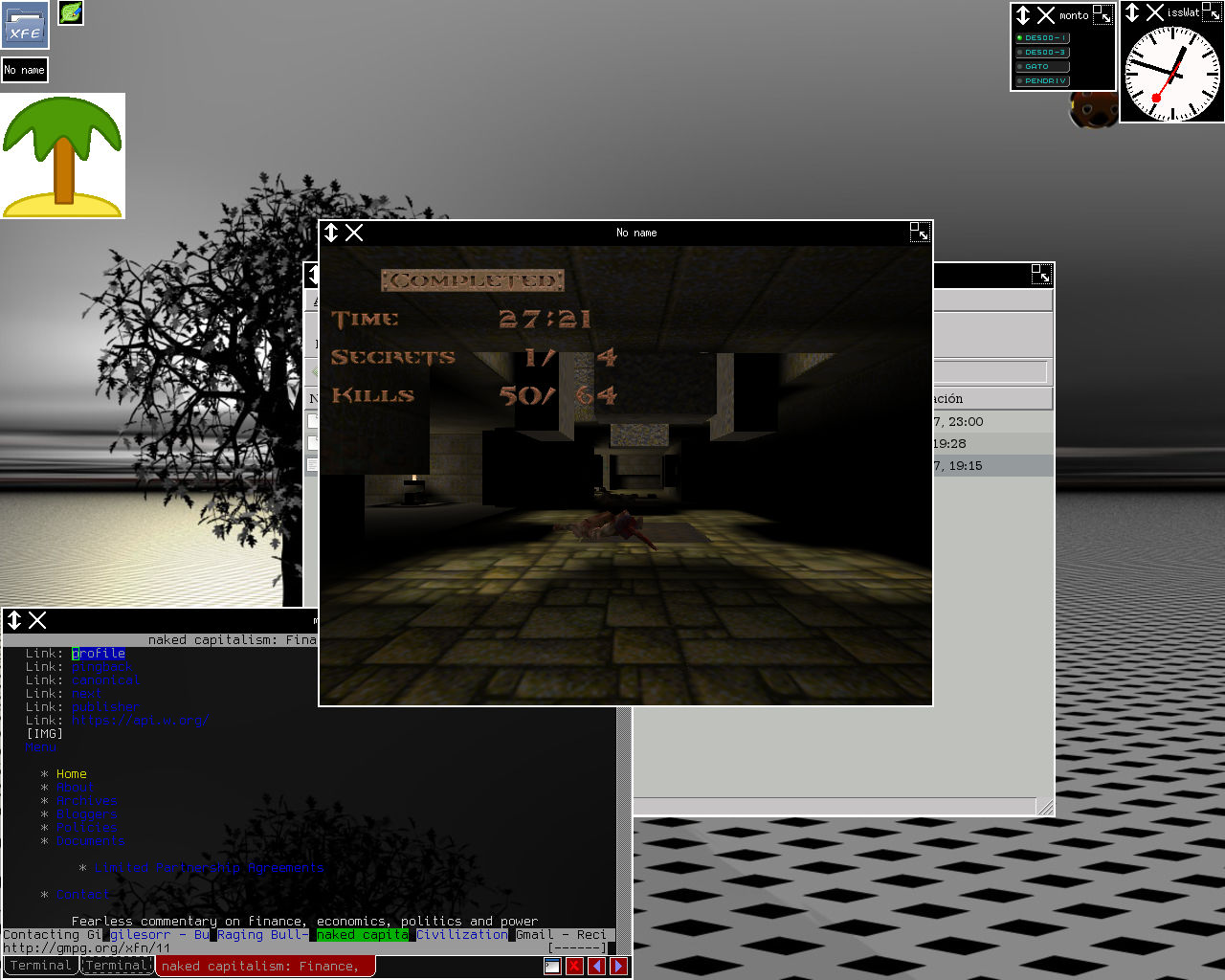Go to next terminal tab with right arrow
This screenshot has width=1225, height=980.
[619, 967]
